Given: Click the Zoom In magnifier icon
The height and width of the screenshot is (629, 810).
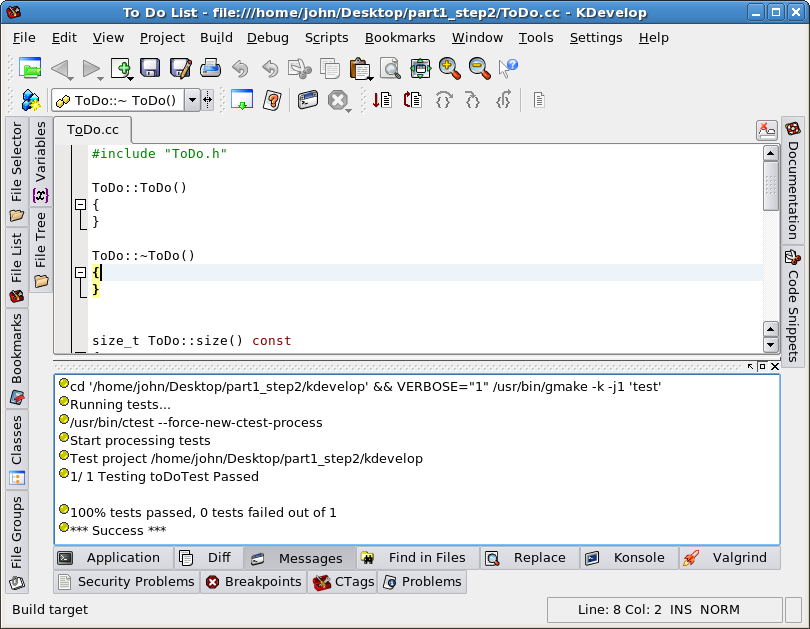Looking at the screenshot, I should pos(449,68).
